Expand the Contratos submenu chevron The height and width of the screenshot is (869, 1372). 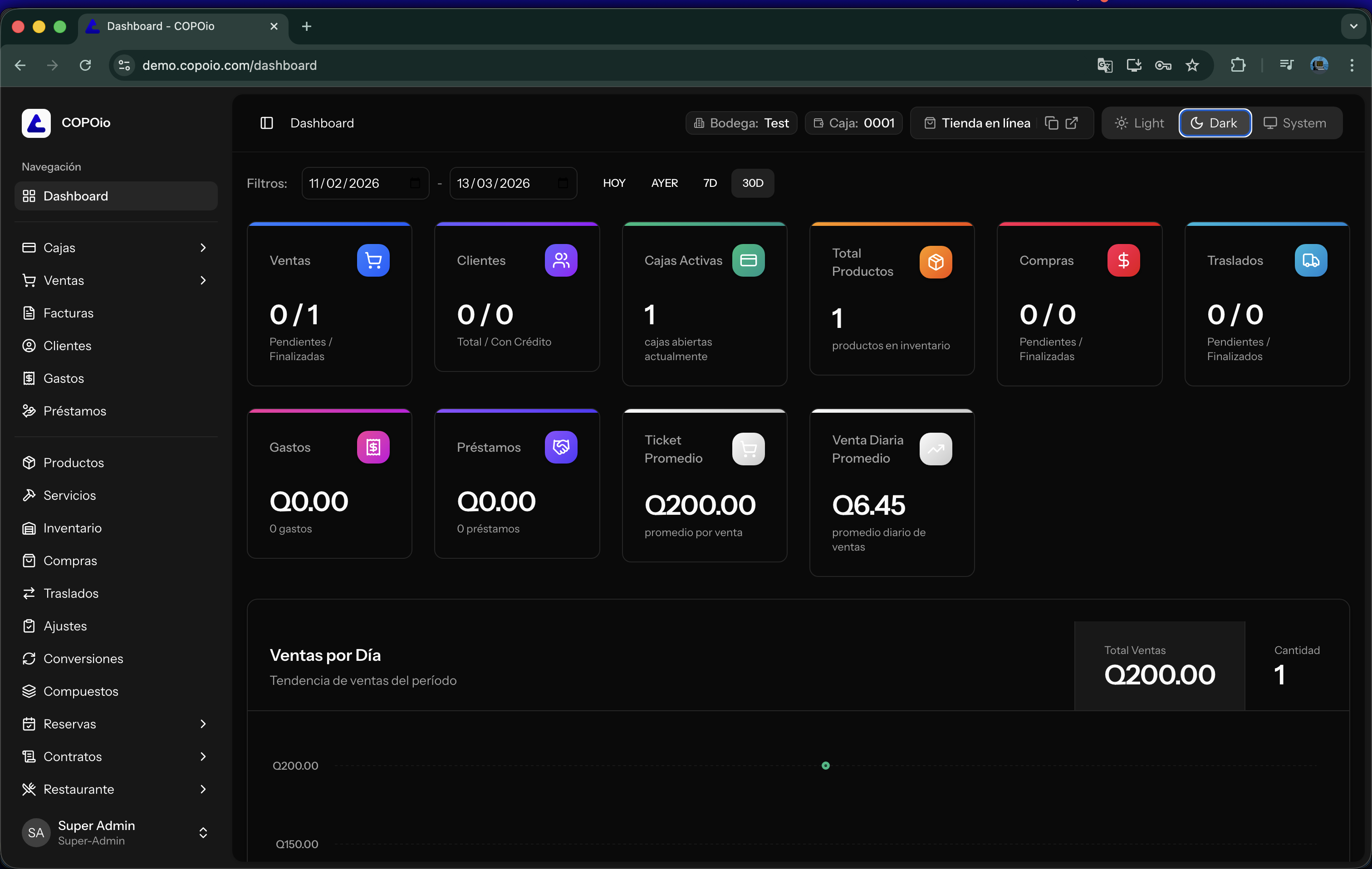coord(203,756)
